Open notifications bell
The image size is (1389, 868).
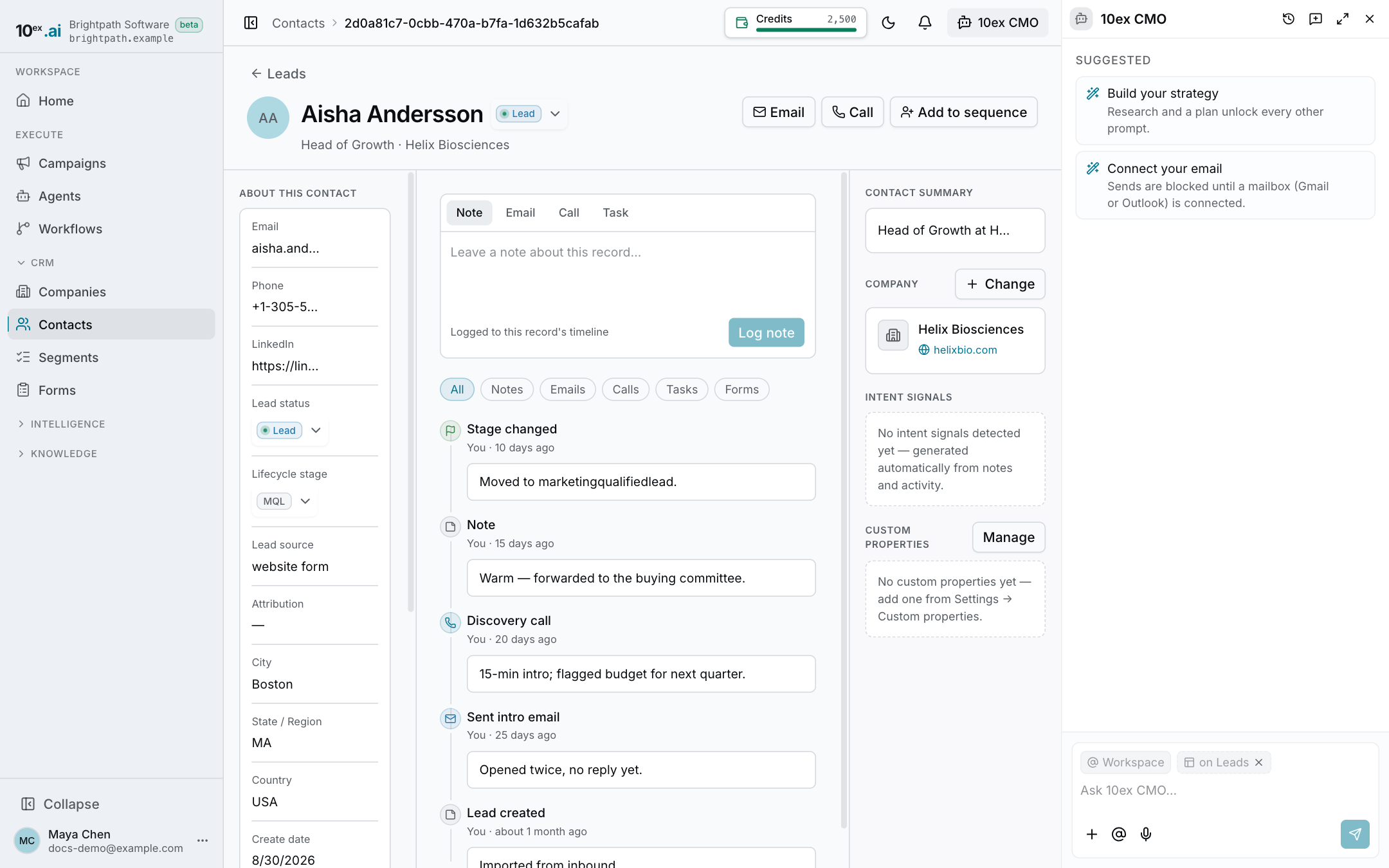point(925,23)
